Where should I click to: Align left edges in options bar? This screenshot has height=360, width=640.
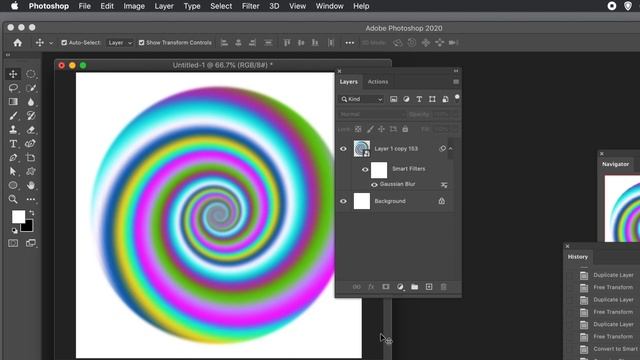point(224,42)
